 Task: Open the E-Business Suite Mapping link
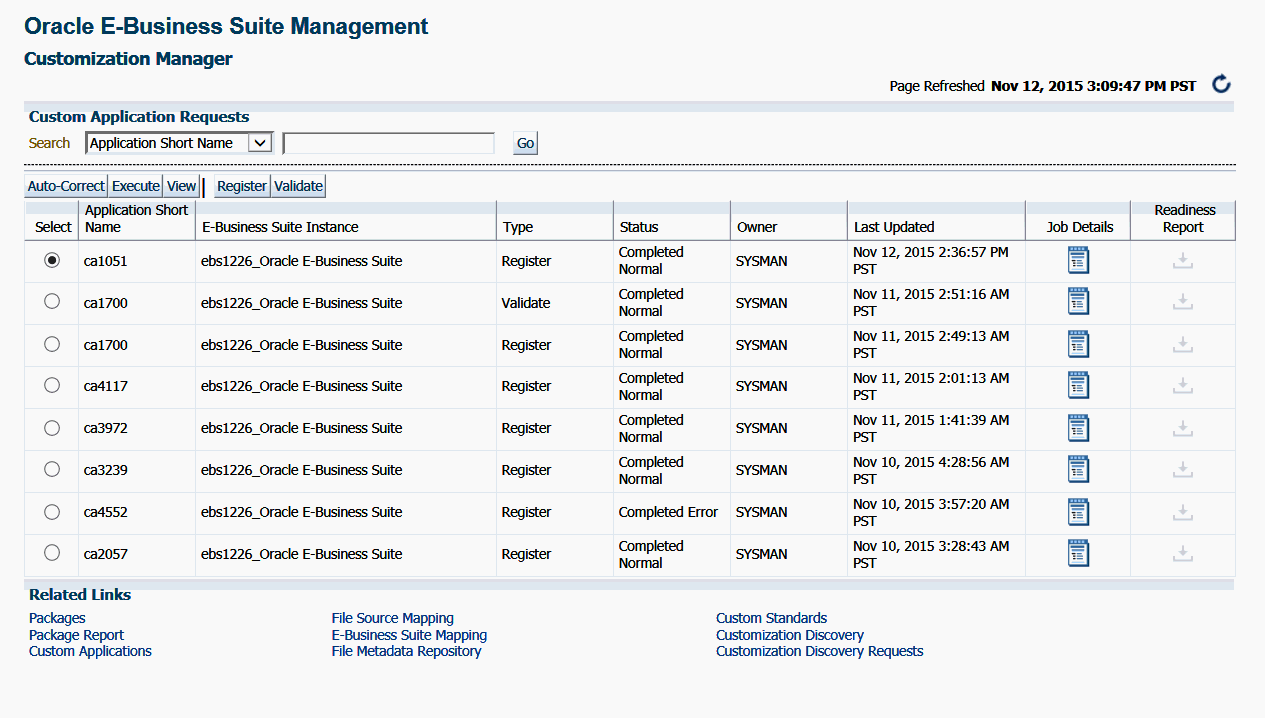pos(410,635)
